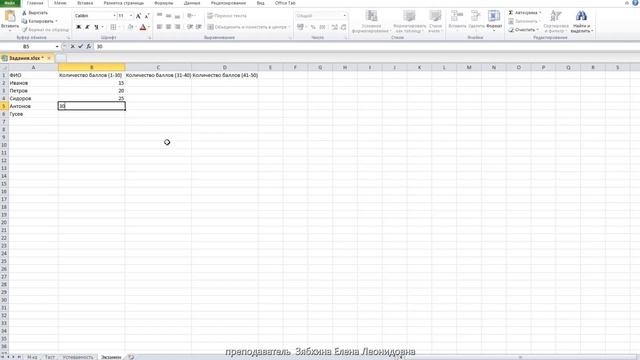Open the Office Tab ribbon tab
Image resolution: width=640 pixels, height=360 pixels.
(285, 3)
